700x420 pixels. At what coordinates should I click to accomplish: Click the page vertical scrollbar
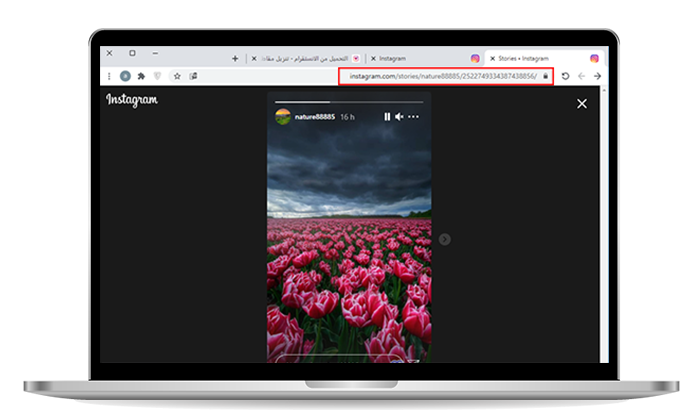604,225
